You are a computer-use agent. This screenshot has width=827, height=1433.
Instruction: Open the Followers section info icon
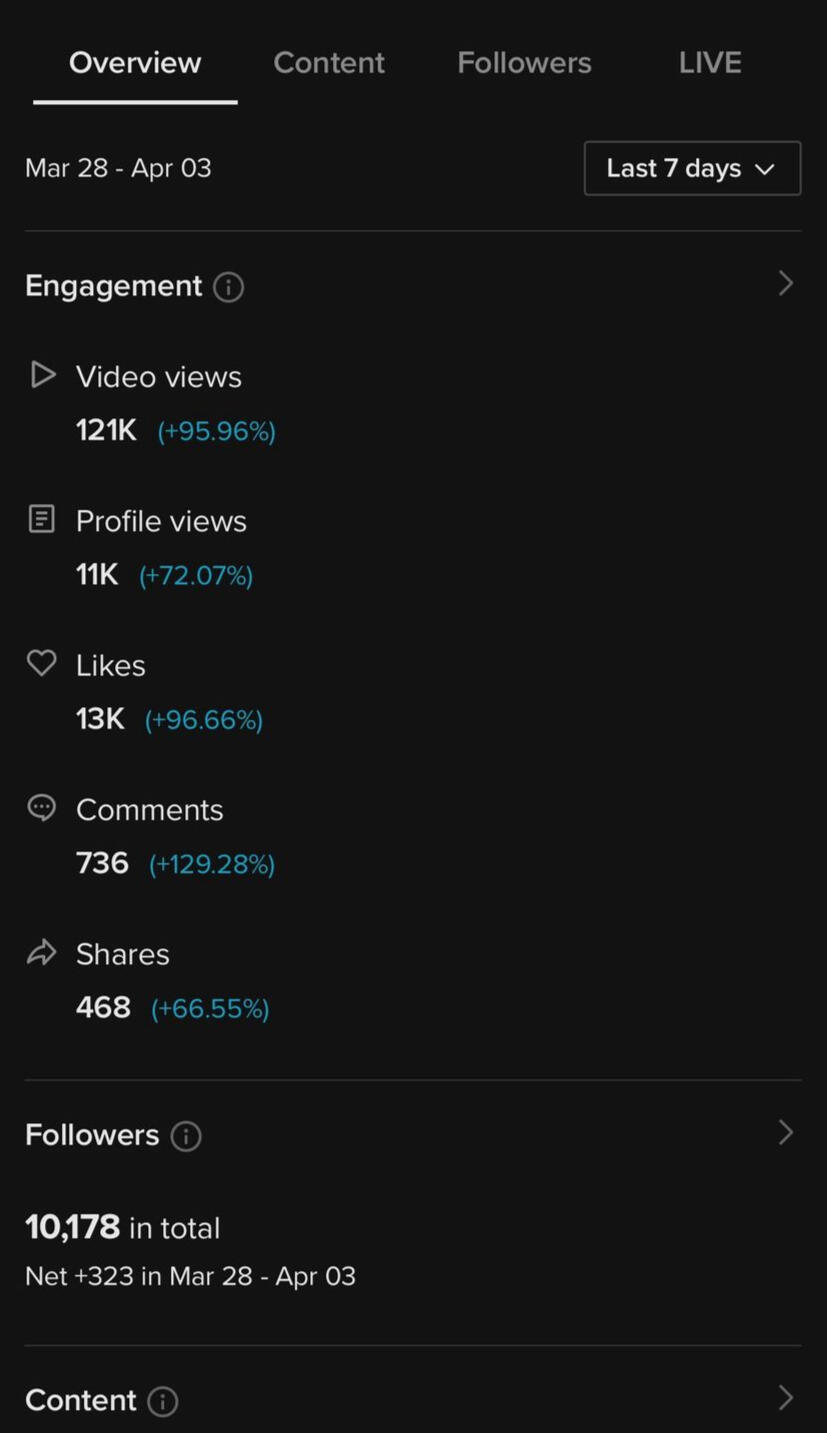click(186, 1136)
